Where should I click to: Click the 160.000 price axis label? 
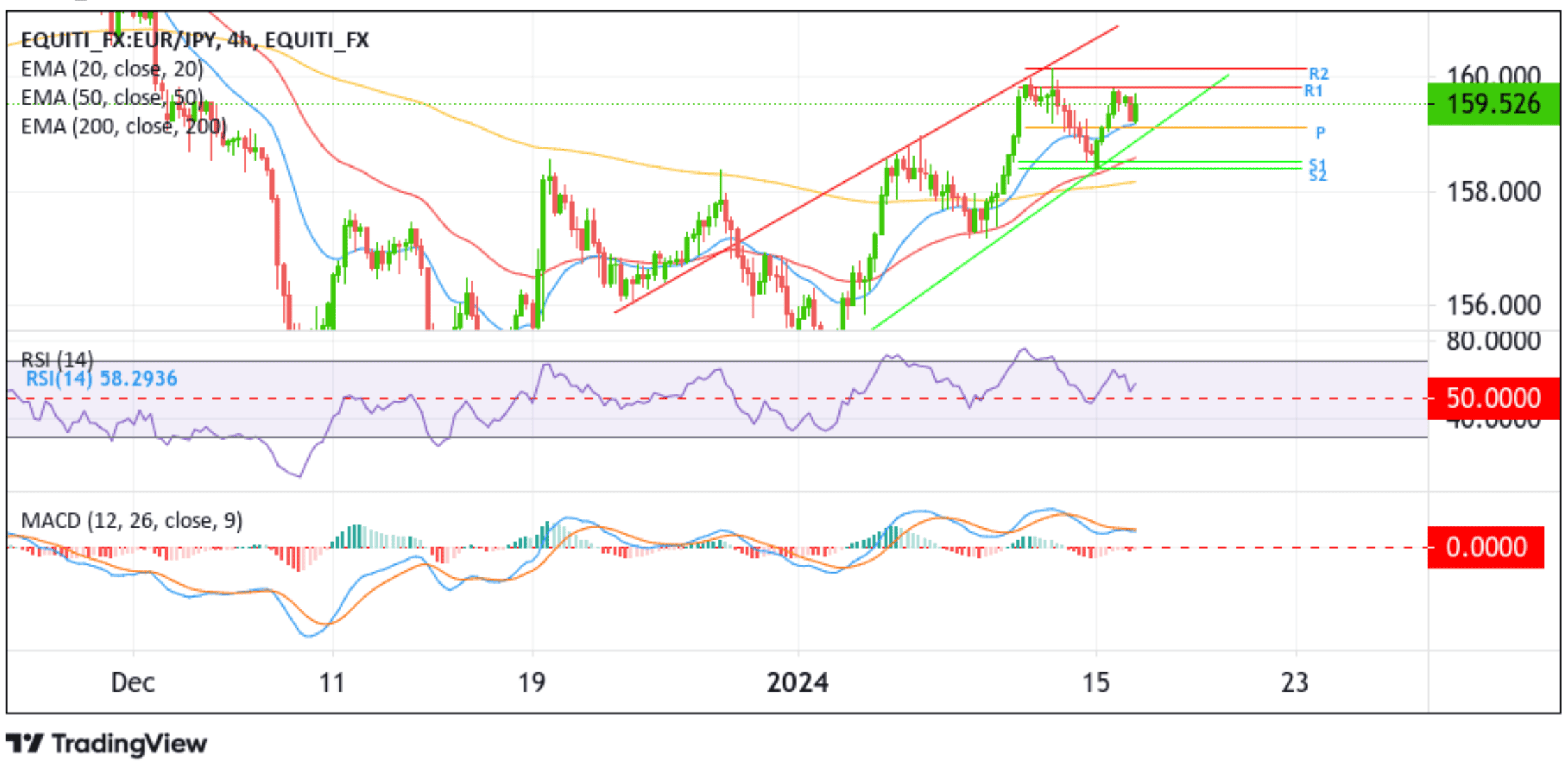coord(1493,74)
